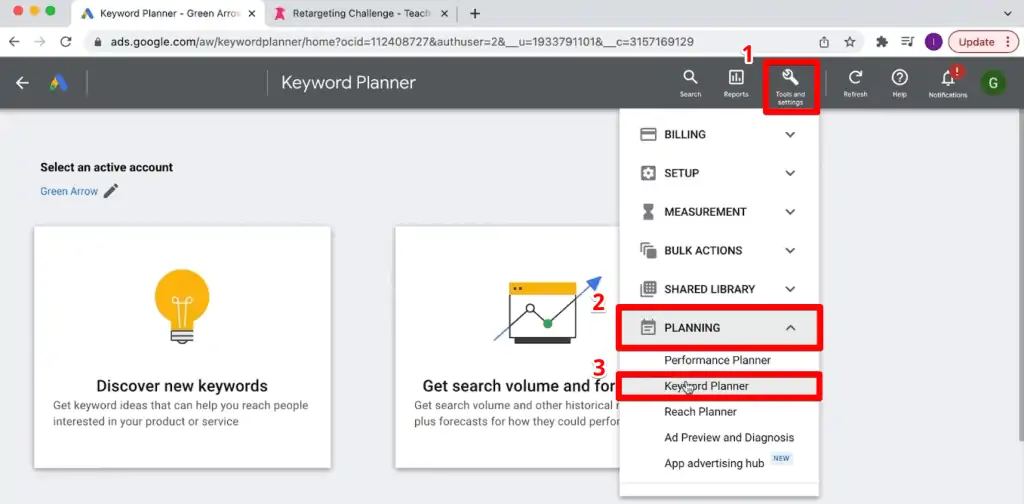Expand the BILLING section chevron

[790, 134]
